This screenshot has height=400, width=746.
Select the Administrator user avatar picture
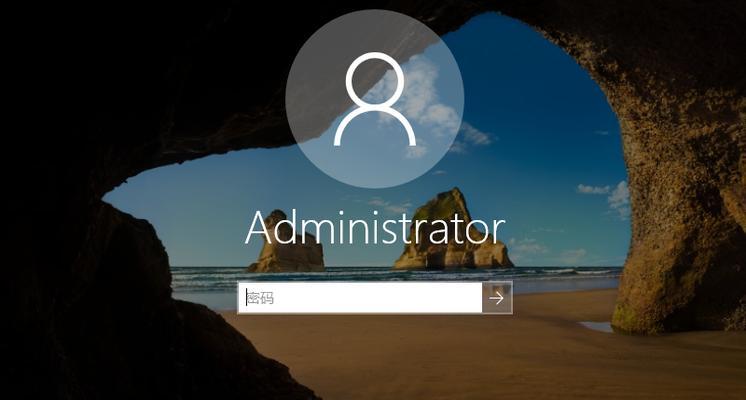pyautogui.click(x=375, y=99)
